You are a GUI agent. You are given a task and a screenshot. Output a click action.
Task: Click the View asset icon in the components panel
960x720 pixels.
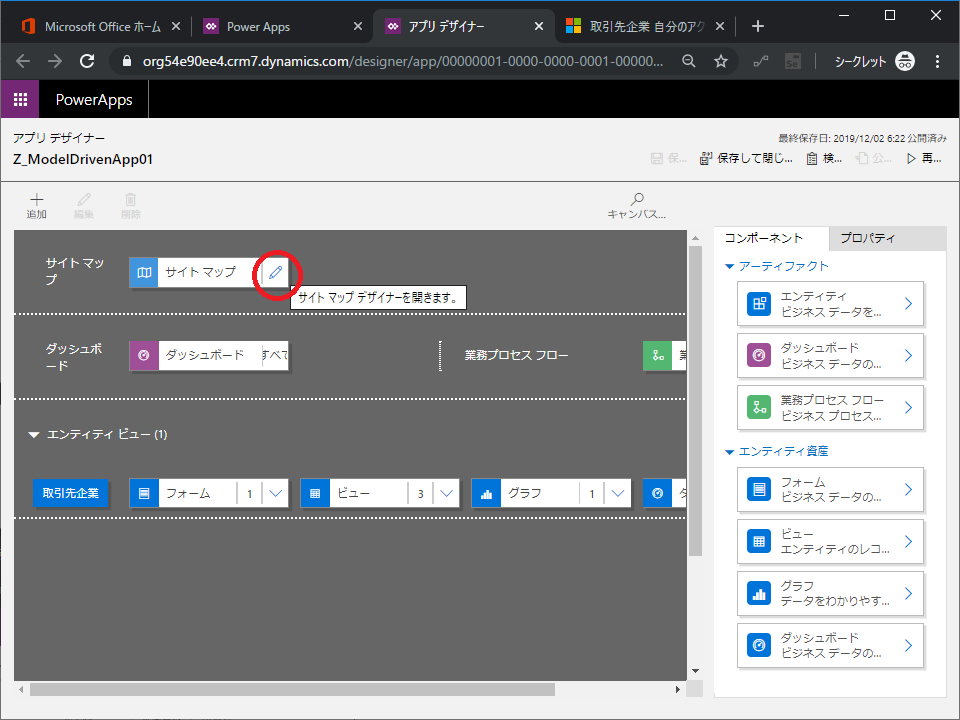(x=759, y=542)
